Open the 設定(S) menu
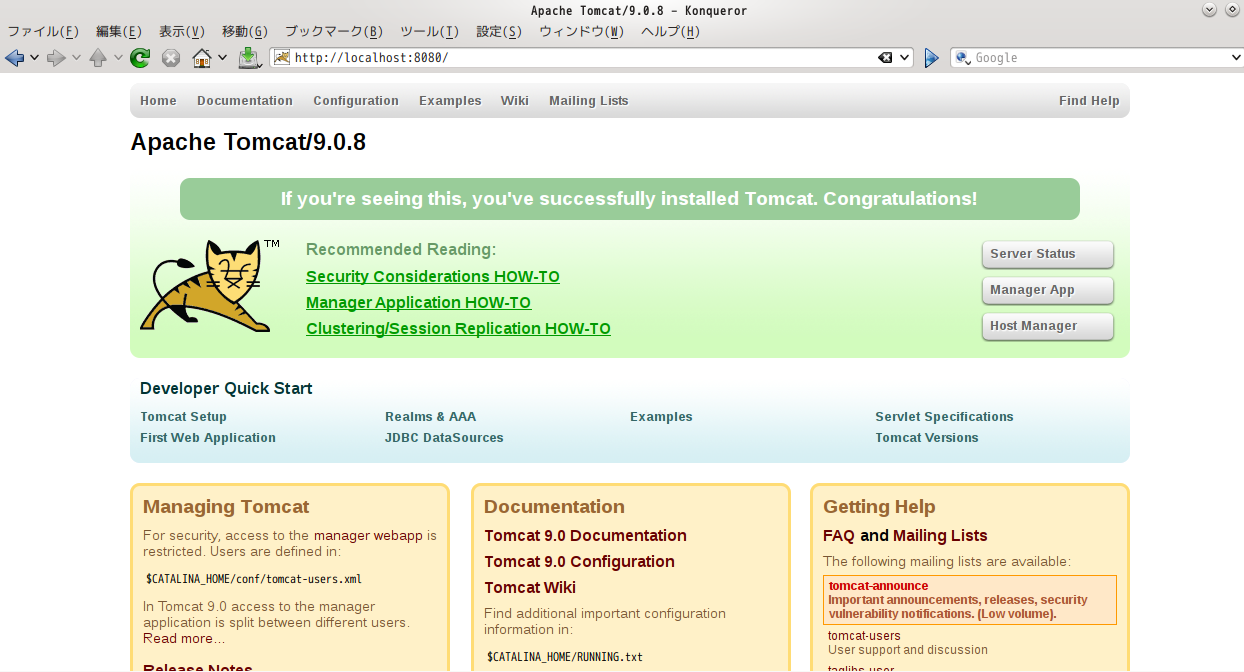This screenshot has height=672, width=1244. [499, 31]
